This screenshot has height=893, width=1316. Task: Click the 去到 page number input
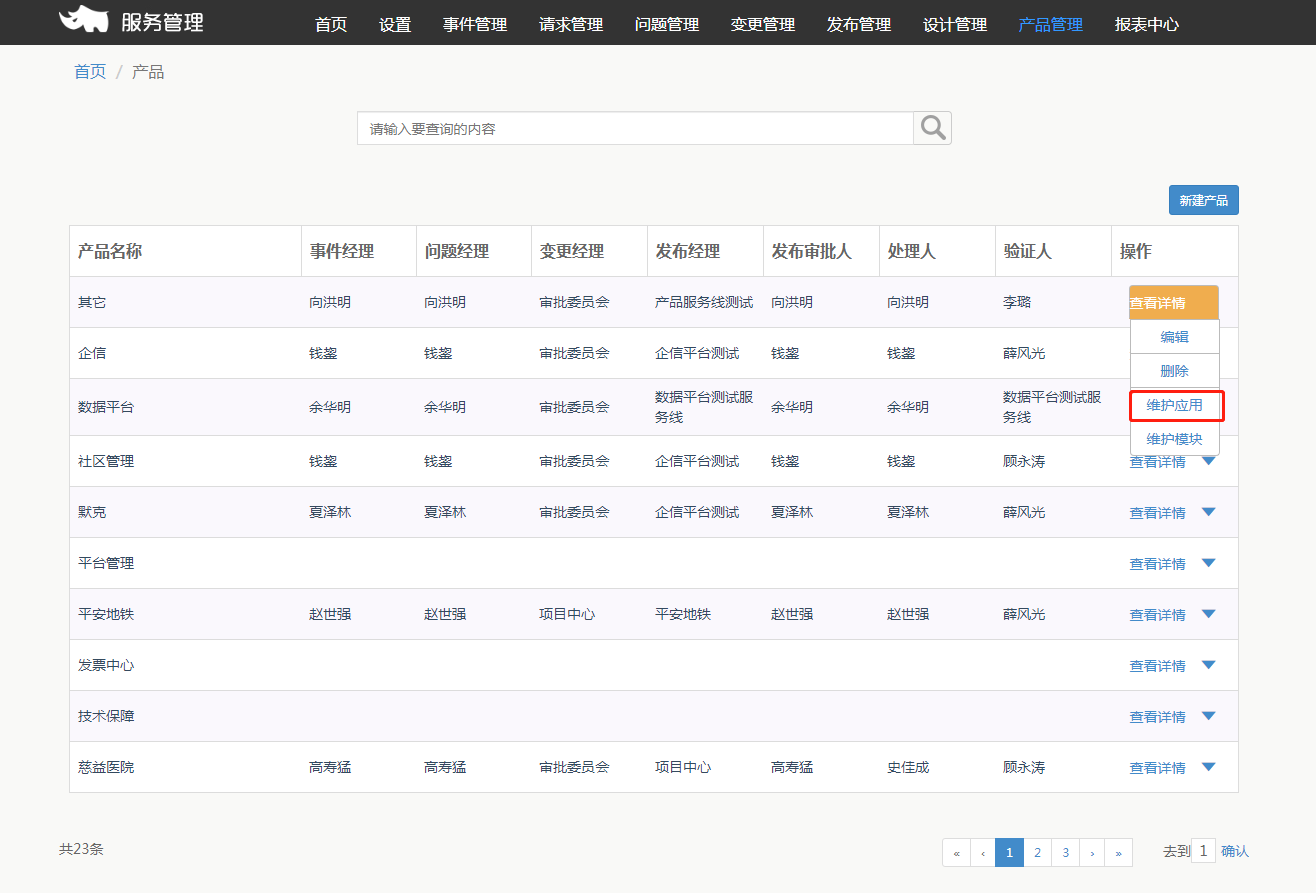[x=1203, y=851]
